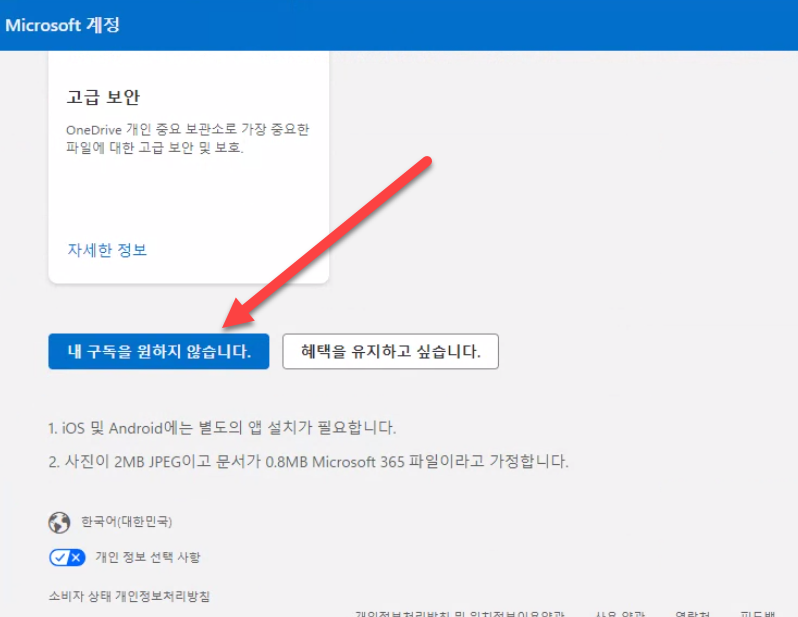Go to Microsoft 계정 header link
The image size is (798, 617).
point(63,25)
